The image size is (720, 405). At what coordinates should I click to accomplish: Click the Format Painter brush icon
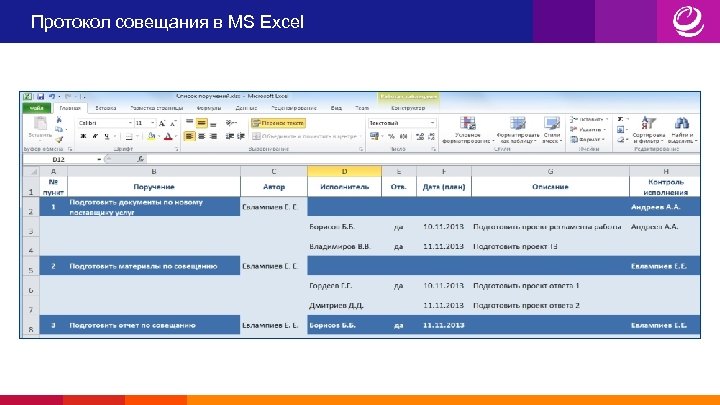click(59, 140)
